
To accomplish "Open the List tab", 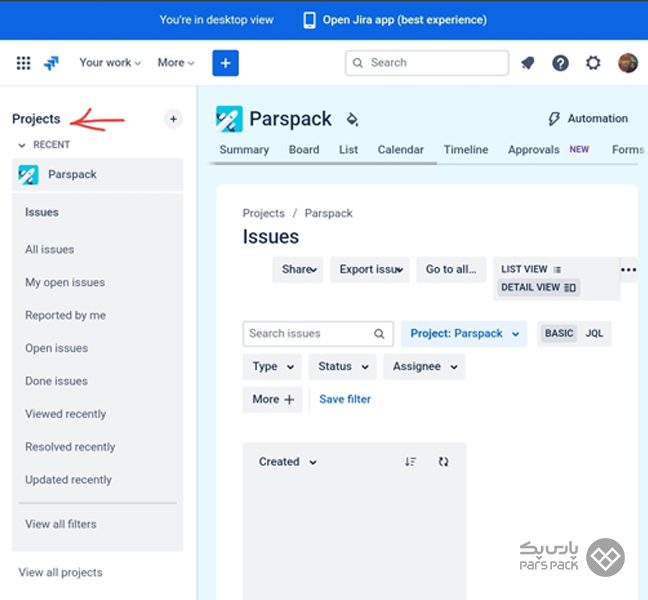I will click(x=348, y=150).
